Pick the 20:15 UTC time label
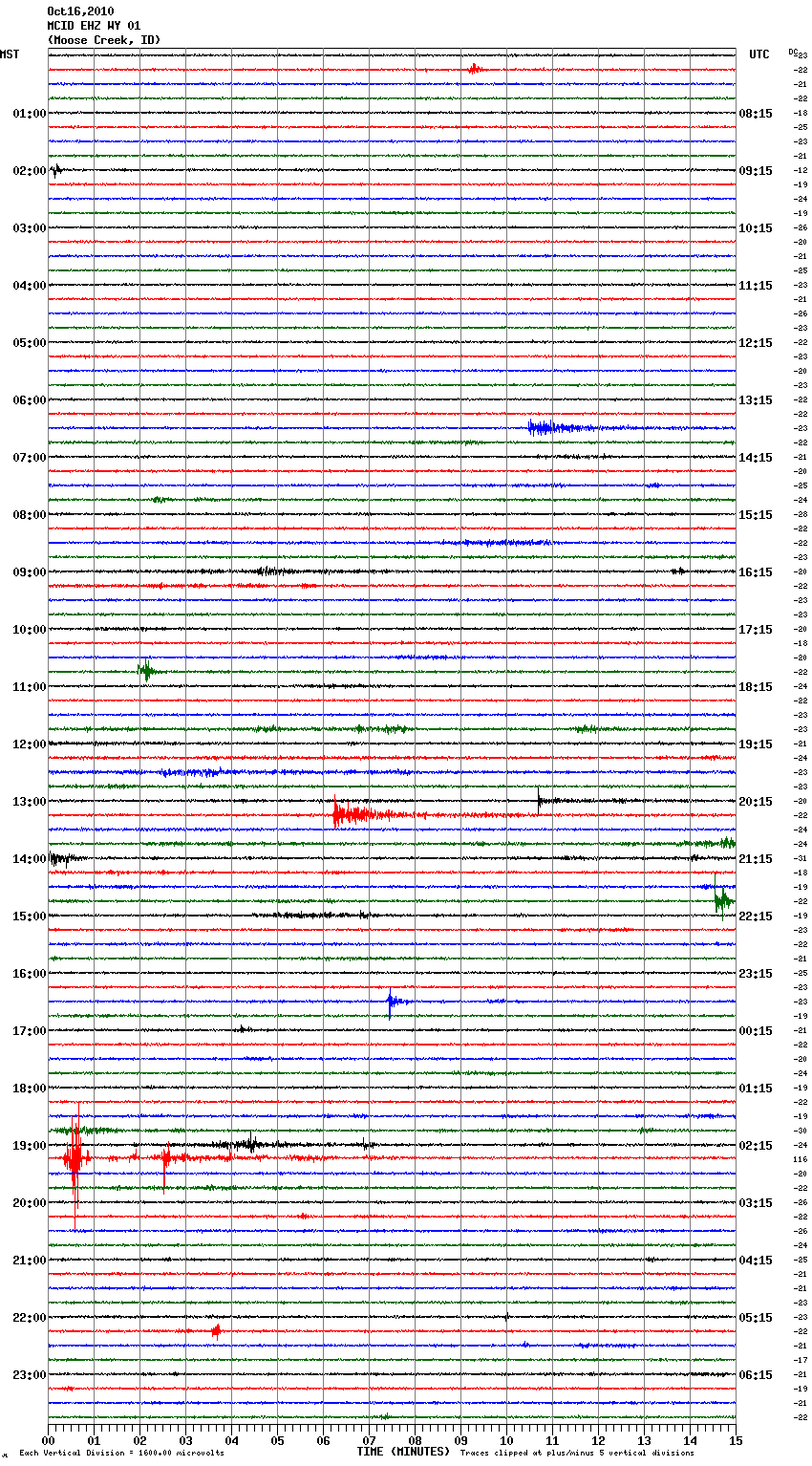Viewport: 812px width, 1466px height. point(756,802)
